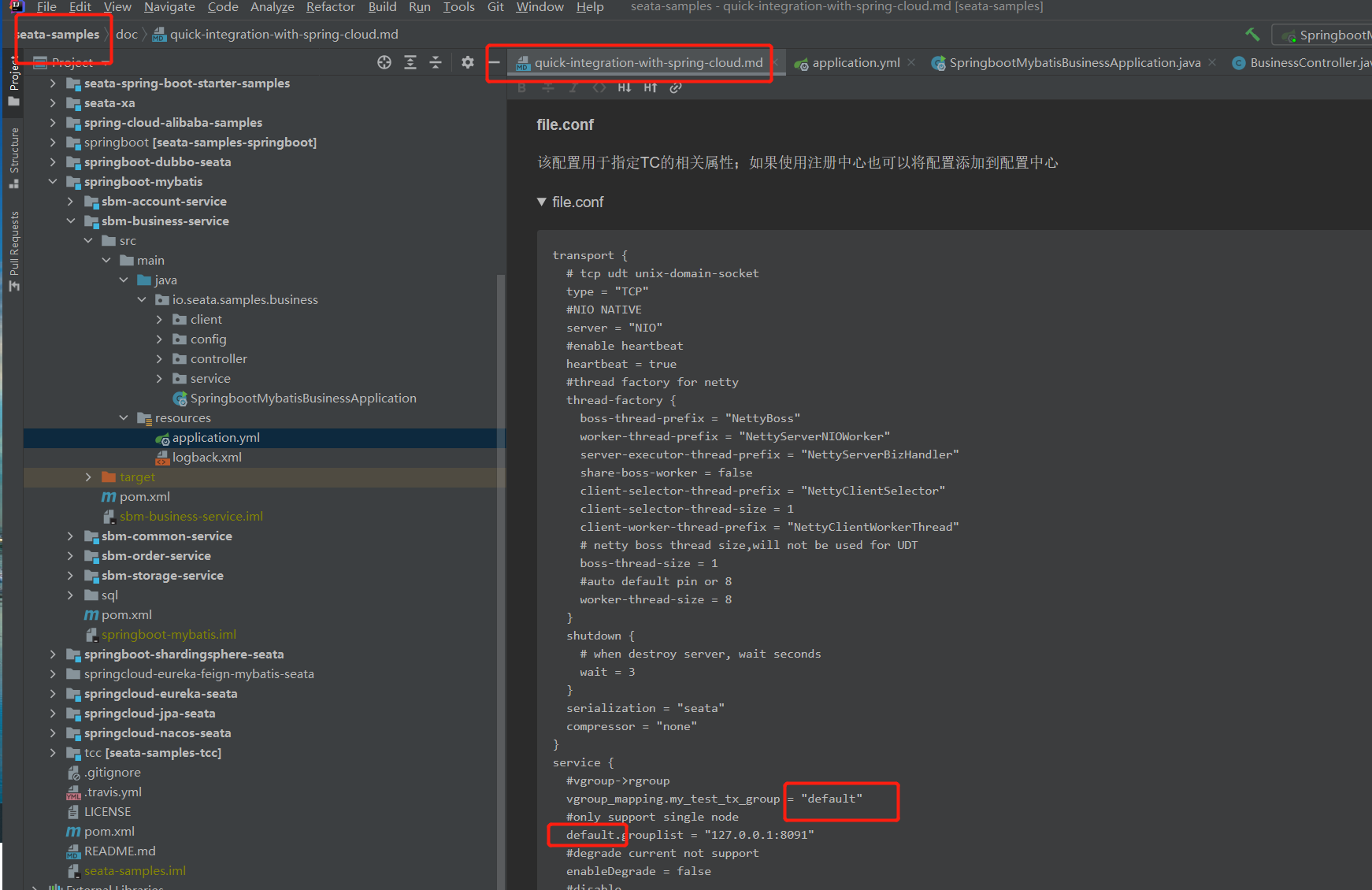Screen dimensions: 1372x890
Task: Switch to application.yml editor tab
Action: tap(855, 63)
